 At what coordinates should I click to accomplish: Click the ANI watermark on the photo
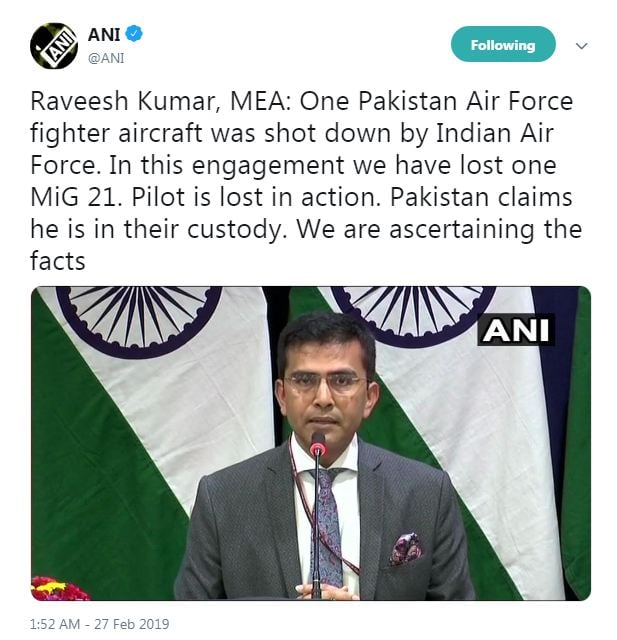click(516, 330)
